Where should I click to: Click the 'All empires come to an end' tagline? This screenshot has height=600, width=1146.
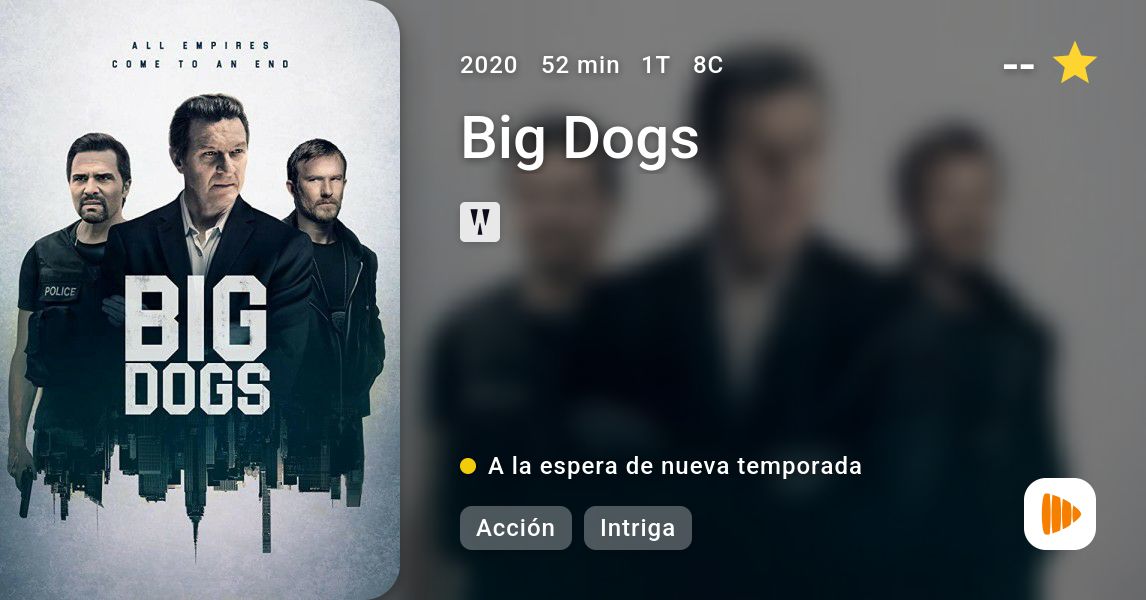[x=200, y=55]
